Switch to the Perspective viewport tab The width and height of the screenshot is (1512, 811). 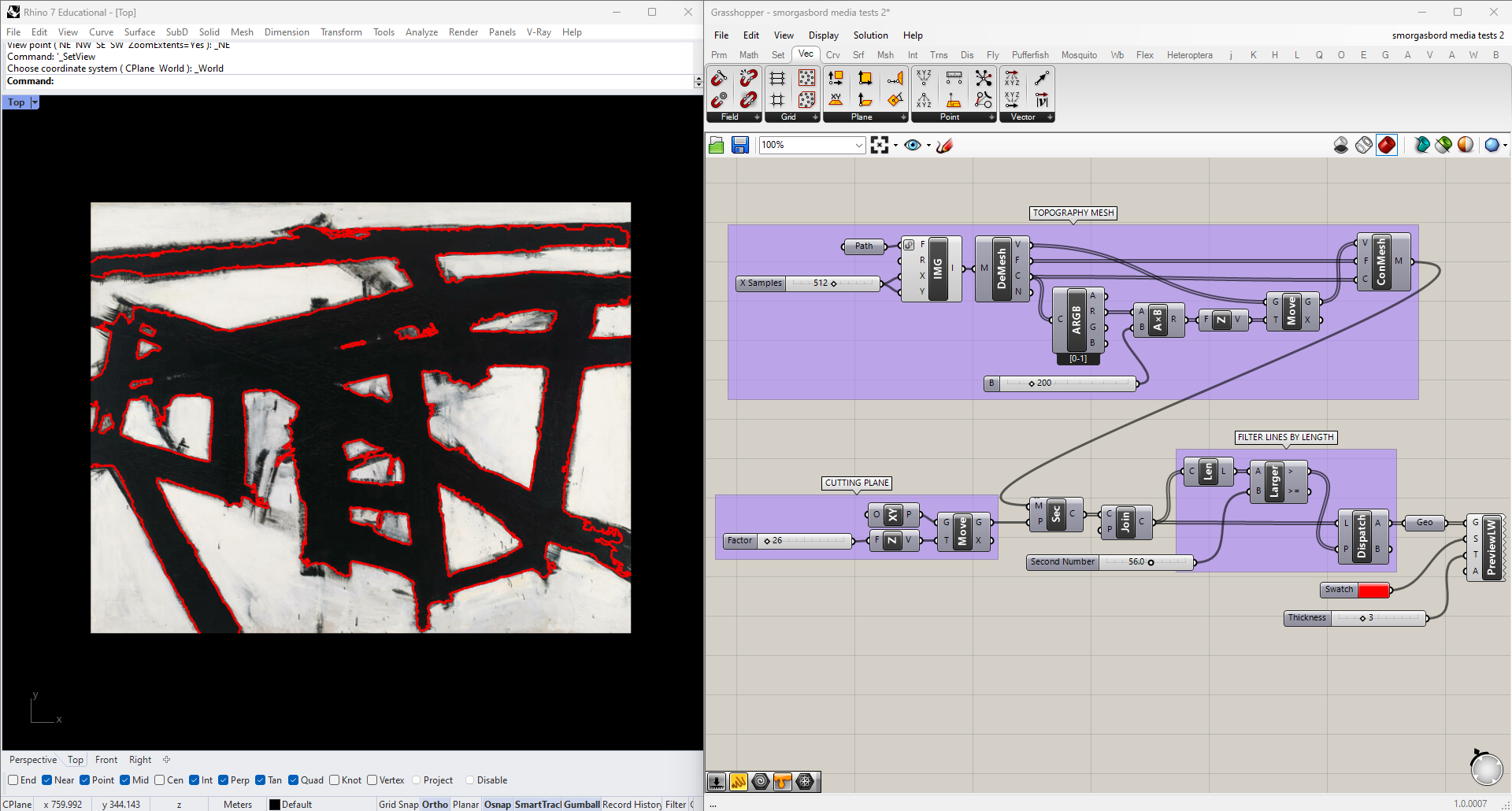(33, 760)
